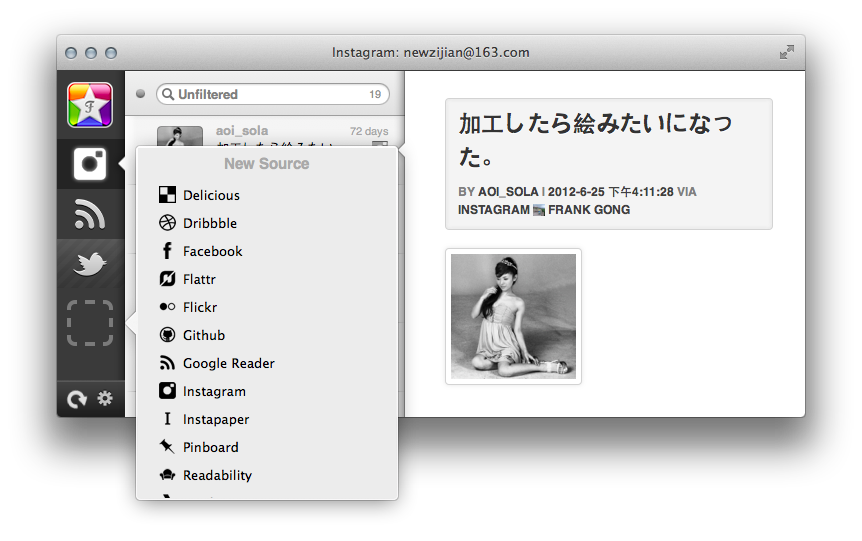Open the rainbow star Favs app icon

click(x=90, y=104)
